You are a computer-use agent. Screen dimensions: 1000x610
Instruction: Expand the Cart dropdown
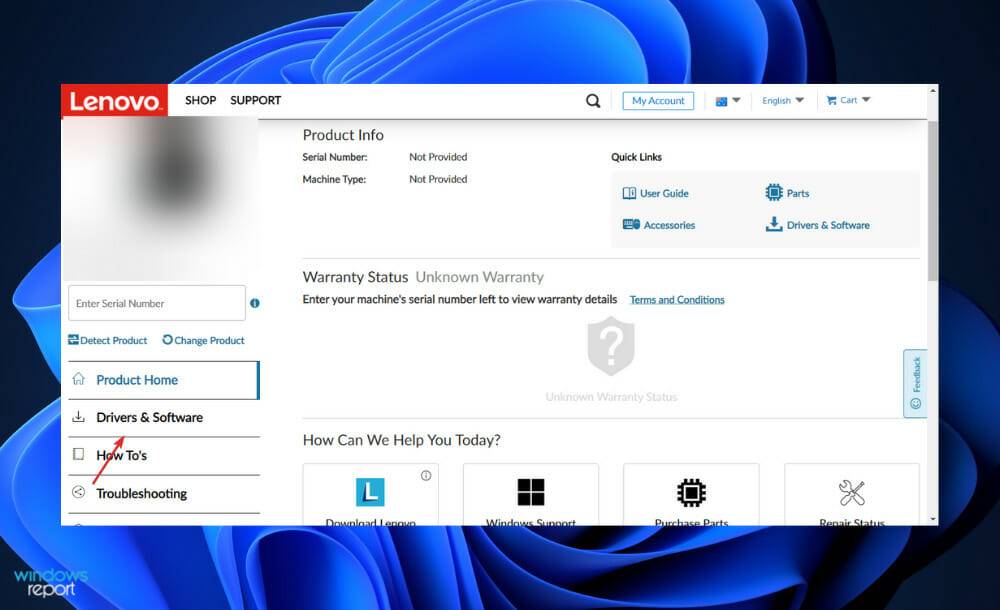pyautogui.click(x=847, y=100)
